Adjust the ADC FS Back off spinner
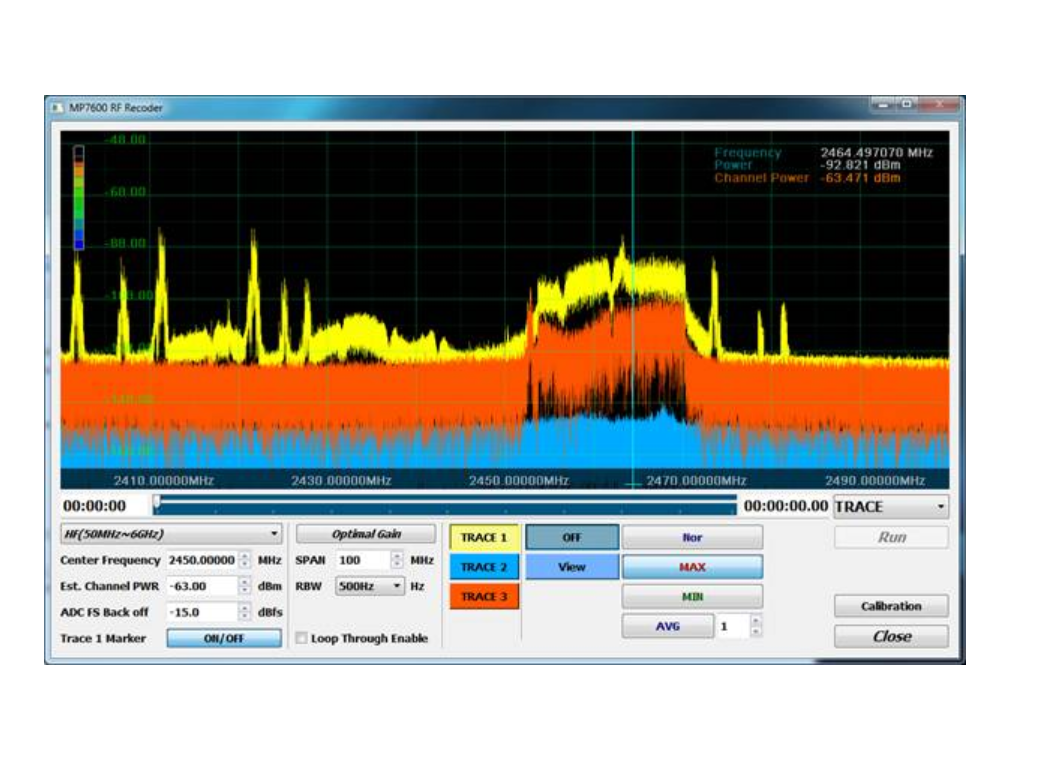 pyautogui.click(x=245, y=612)
